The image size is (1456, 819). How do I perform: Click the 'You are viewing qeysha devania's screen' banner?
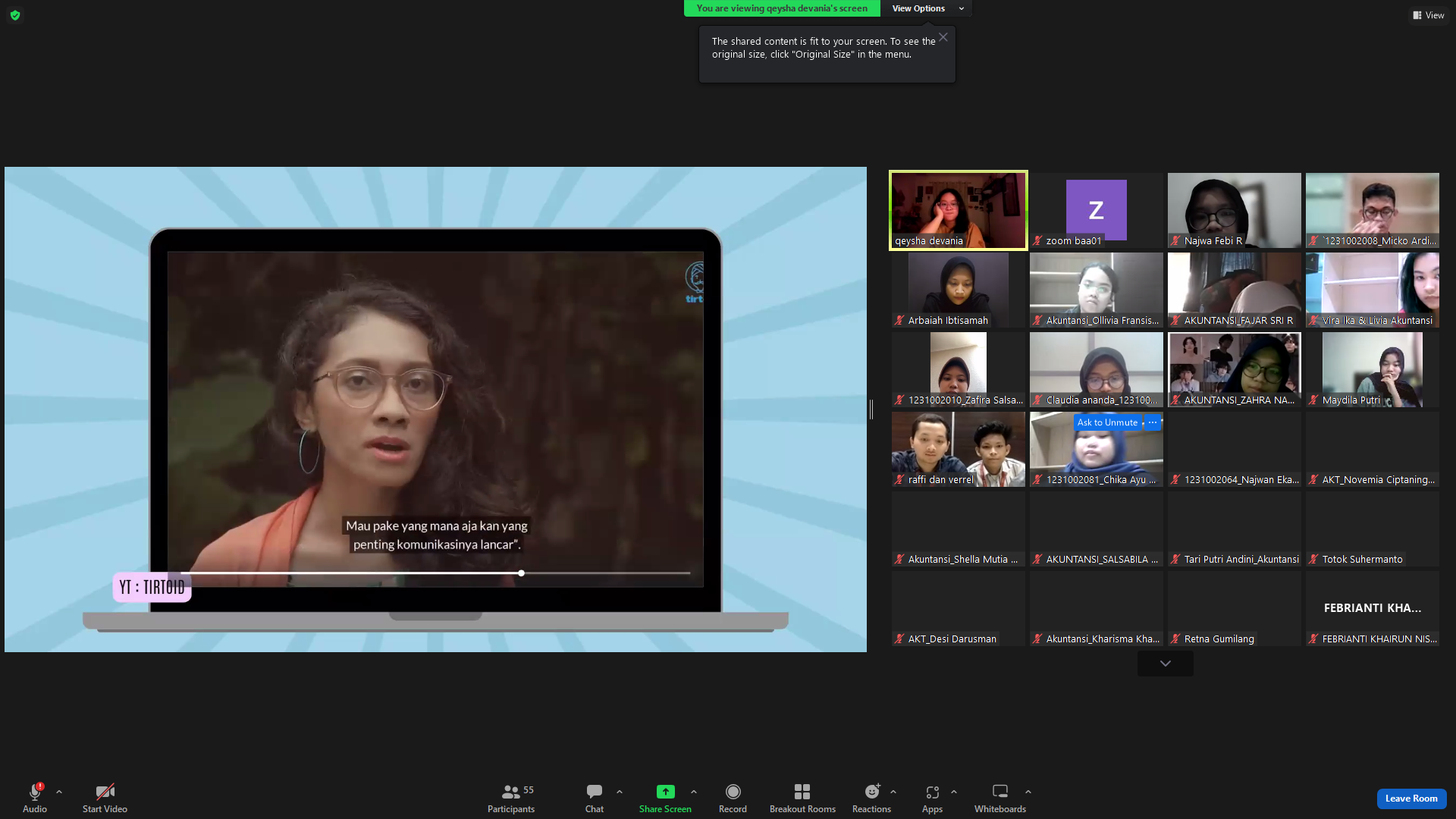click(x=782, y=8)
